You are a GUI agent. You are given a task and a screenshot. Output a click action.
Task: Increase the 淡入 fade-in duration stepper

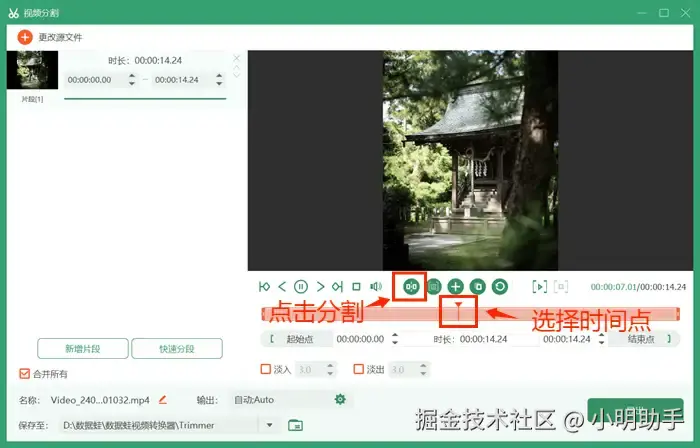tap(330, 366)
